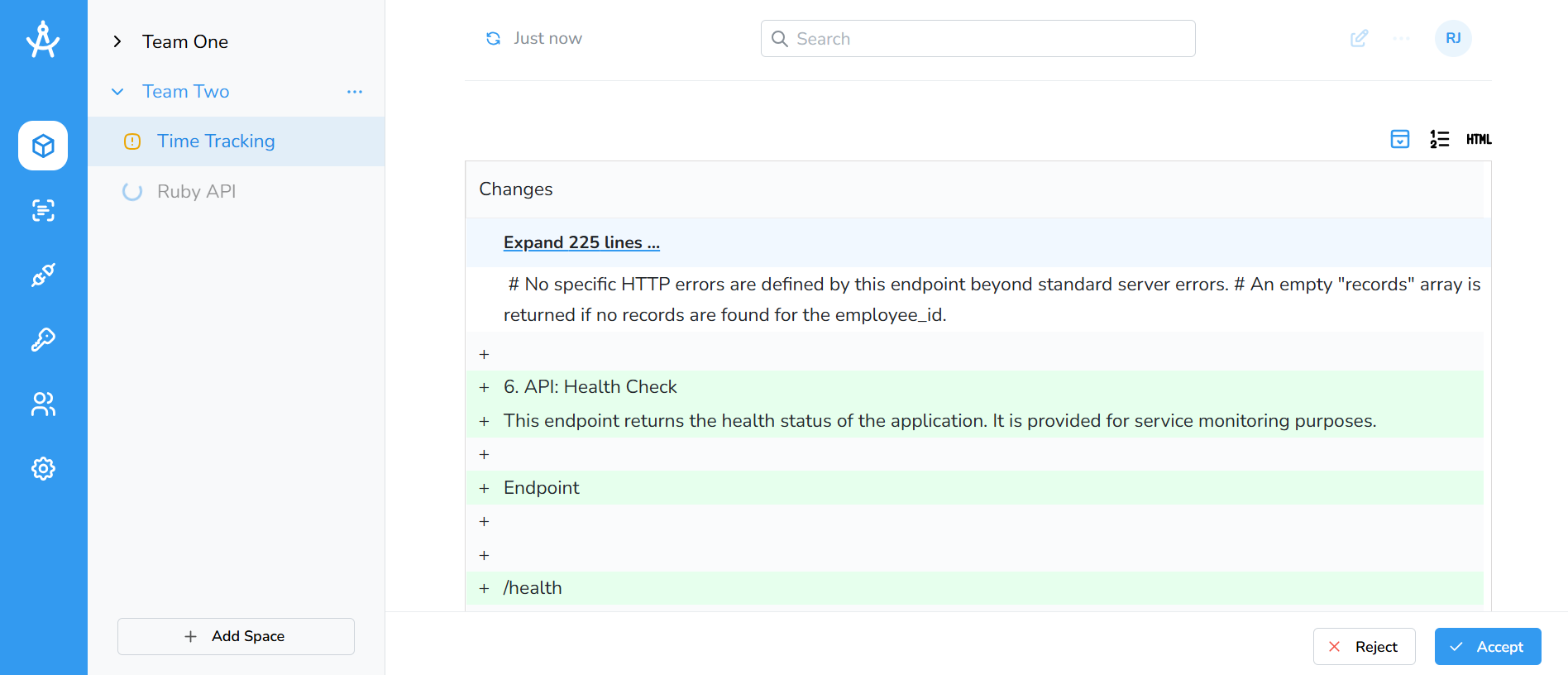Open the integrations plug icon
1568x675 pixels.
point(43,275)
